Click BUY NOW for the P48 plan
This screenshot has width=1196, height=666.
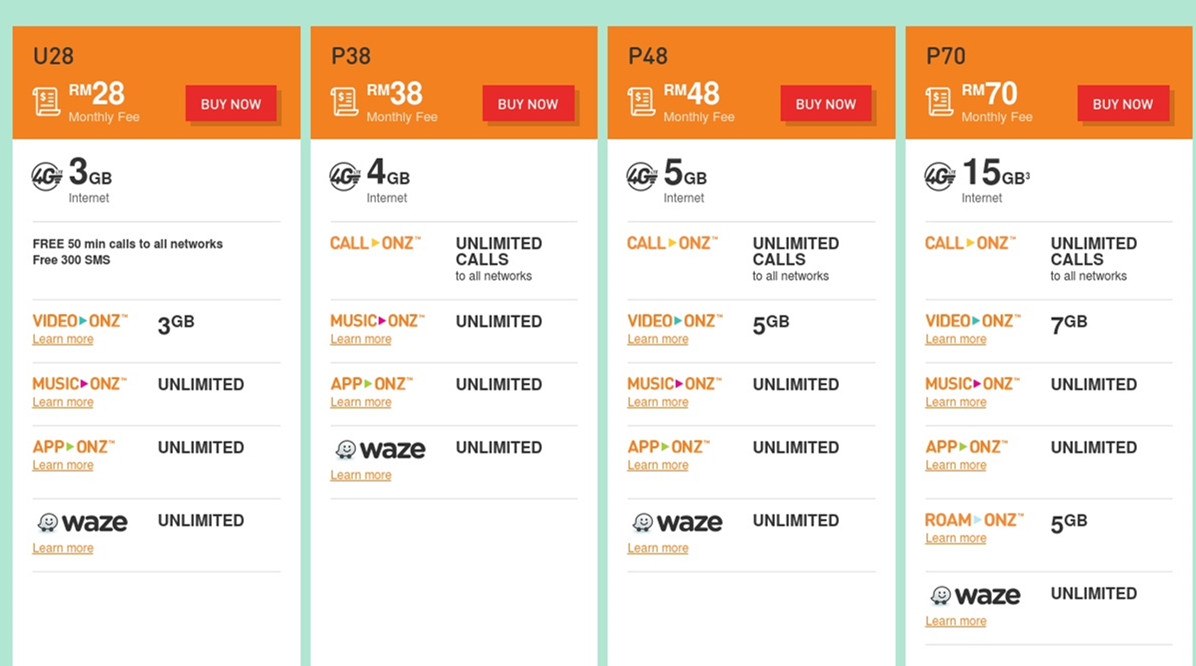(x=825, y=104)
